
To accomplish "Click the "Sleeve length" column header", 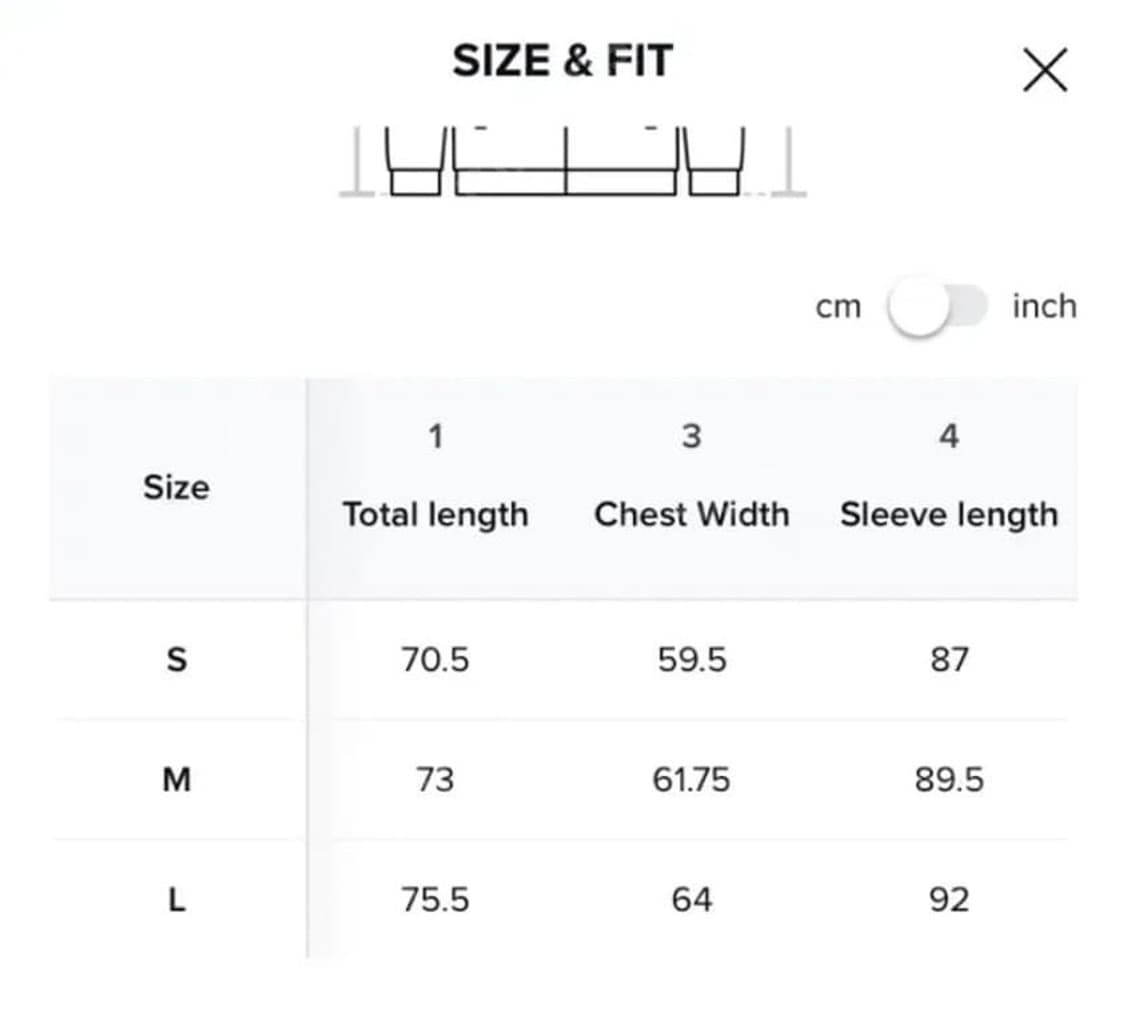I will click(948, 514).
